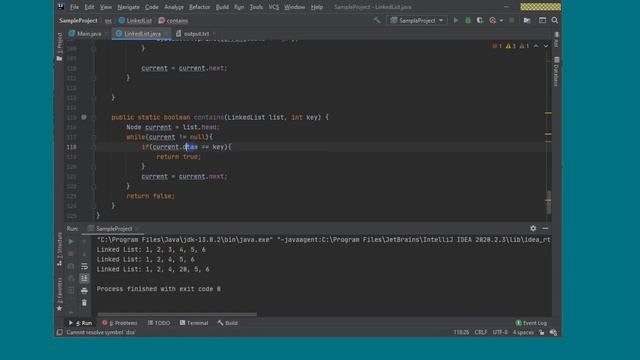Run with coverage icon in toolbar
The width and height of the screenshot is (640, 360).
click(x=480, y=20)
